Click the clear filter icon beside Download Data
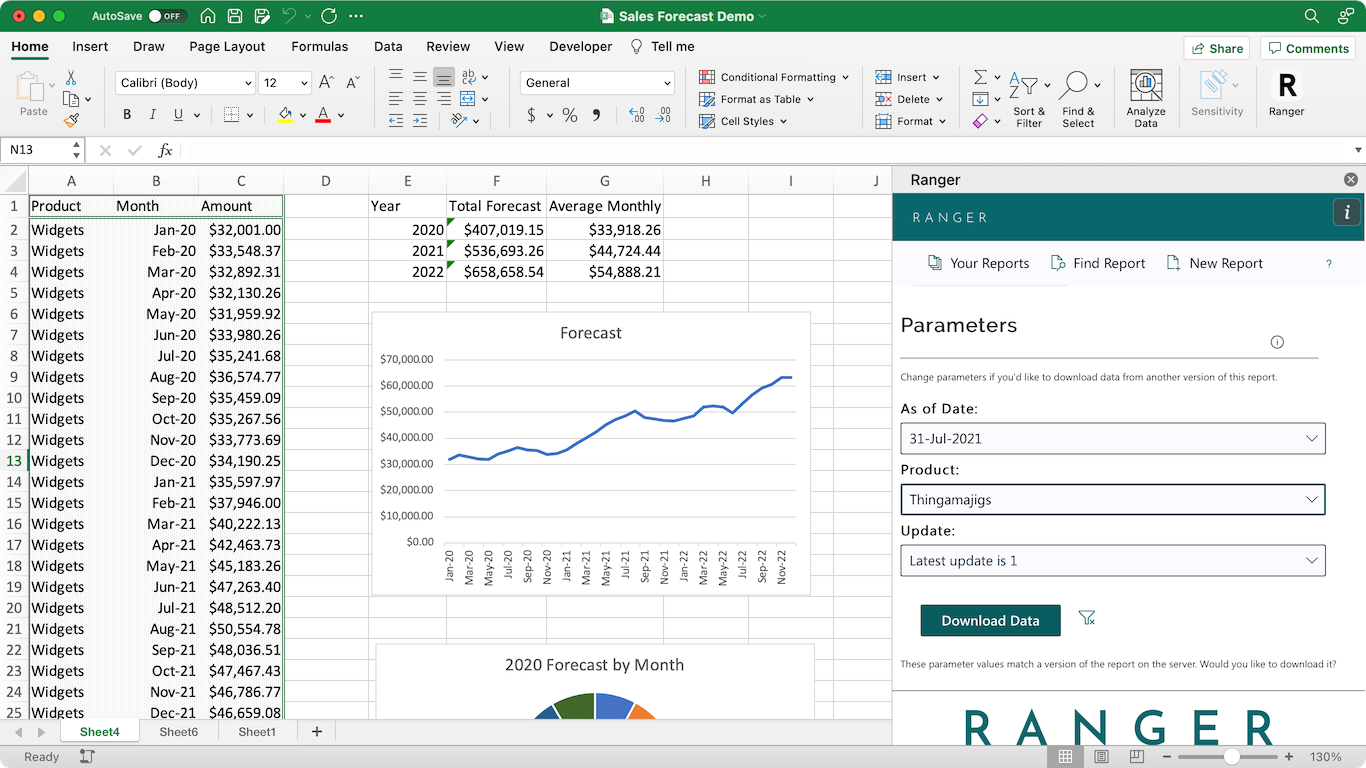The image size is (1366, 768). pos(1087,619)
